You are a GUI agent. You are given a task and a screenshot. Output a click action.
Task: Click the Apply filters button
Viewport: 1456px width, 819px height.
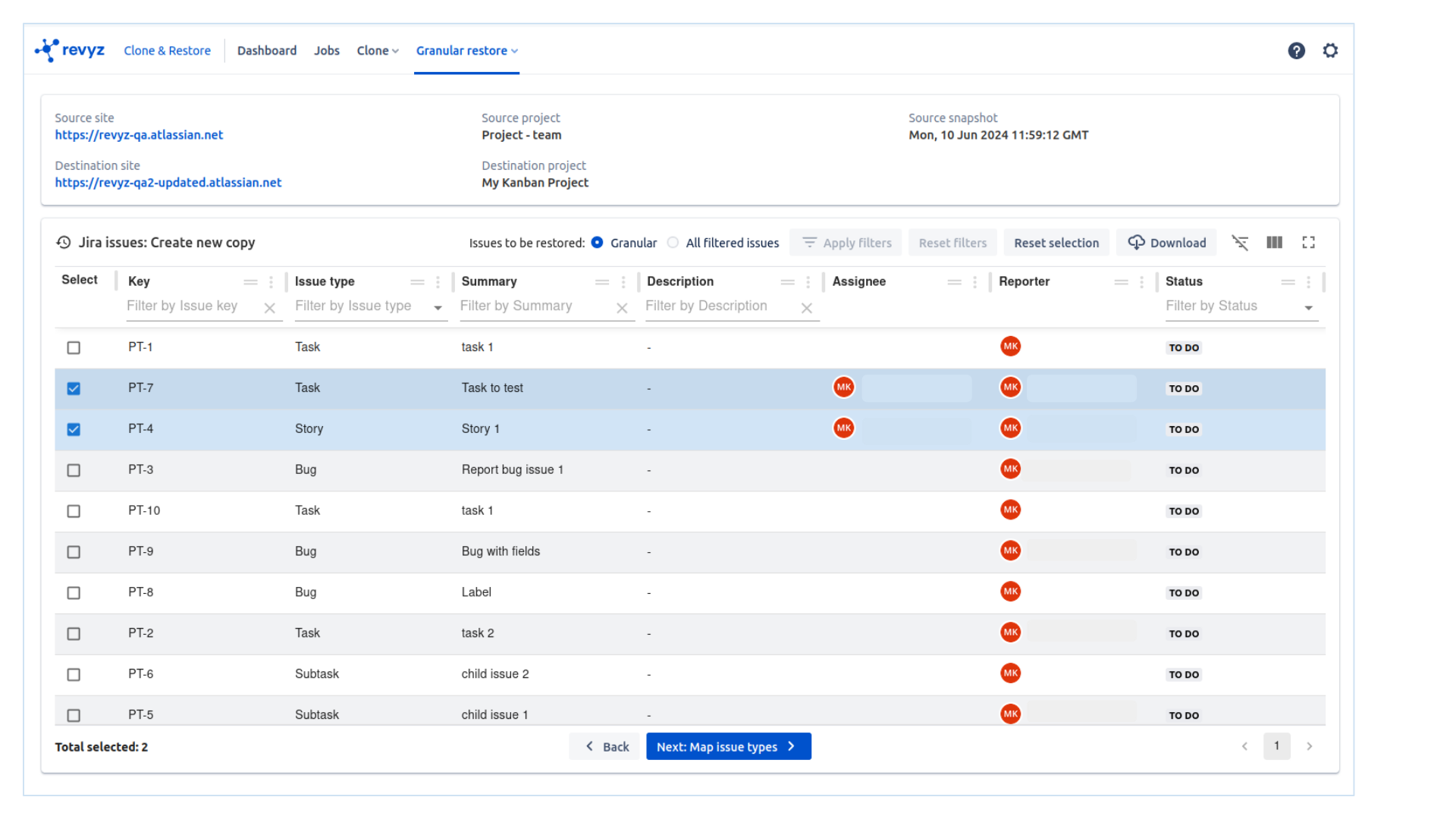point(846,243)
